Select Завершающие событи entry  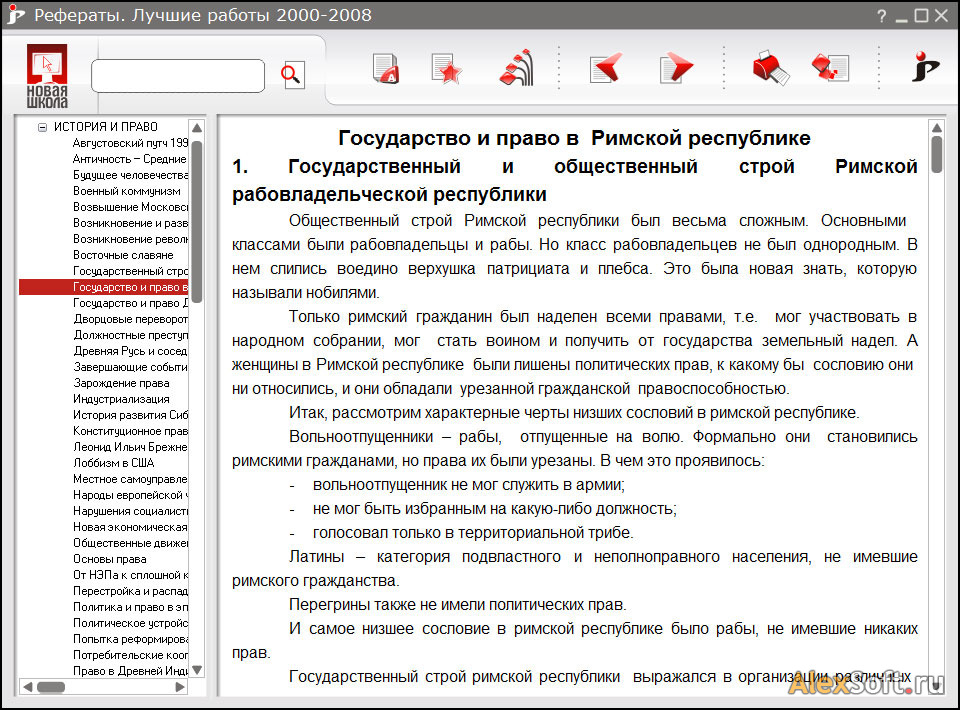coord(130,367)
